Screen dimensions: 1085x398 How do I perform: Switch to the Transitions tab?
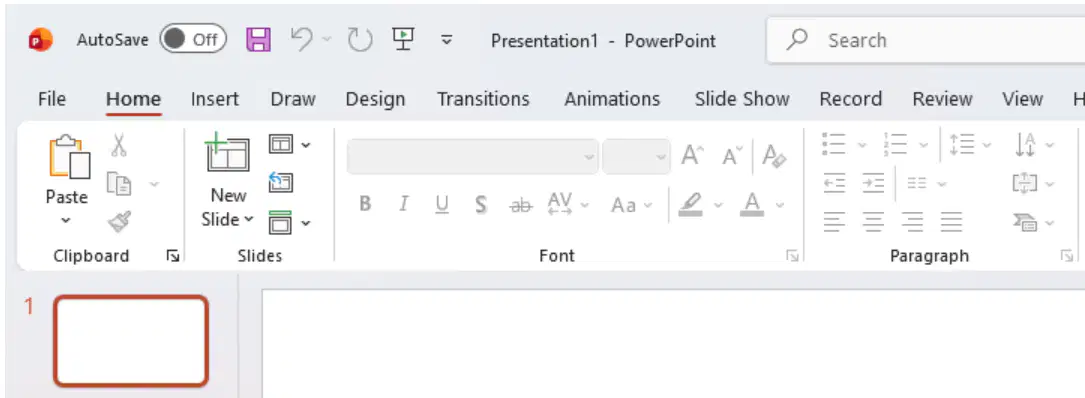click(x=483, y=99)
